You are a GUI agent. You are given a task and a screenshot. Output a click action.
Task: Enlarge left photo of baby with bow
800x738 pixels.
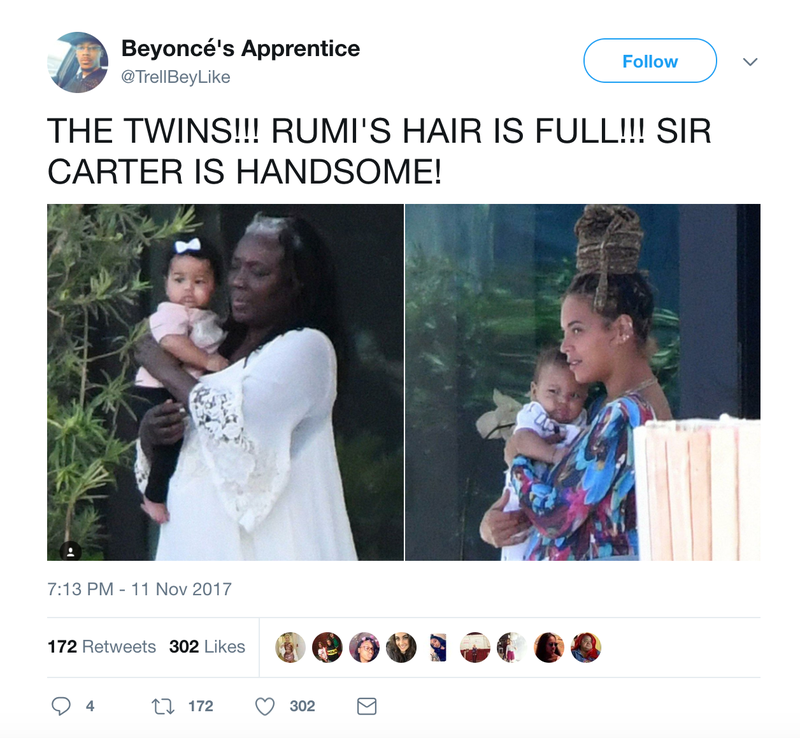pos(225,382)
